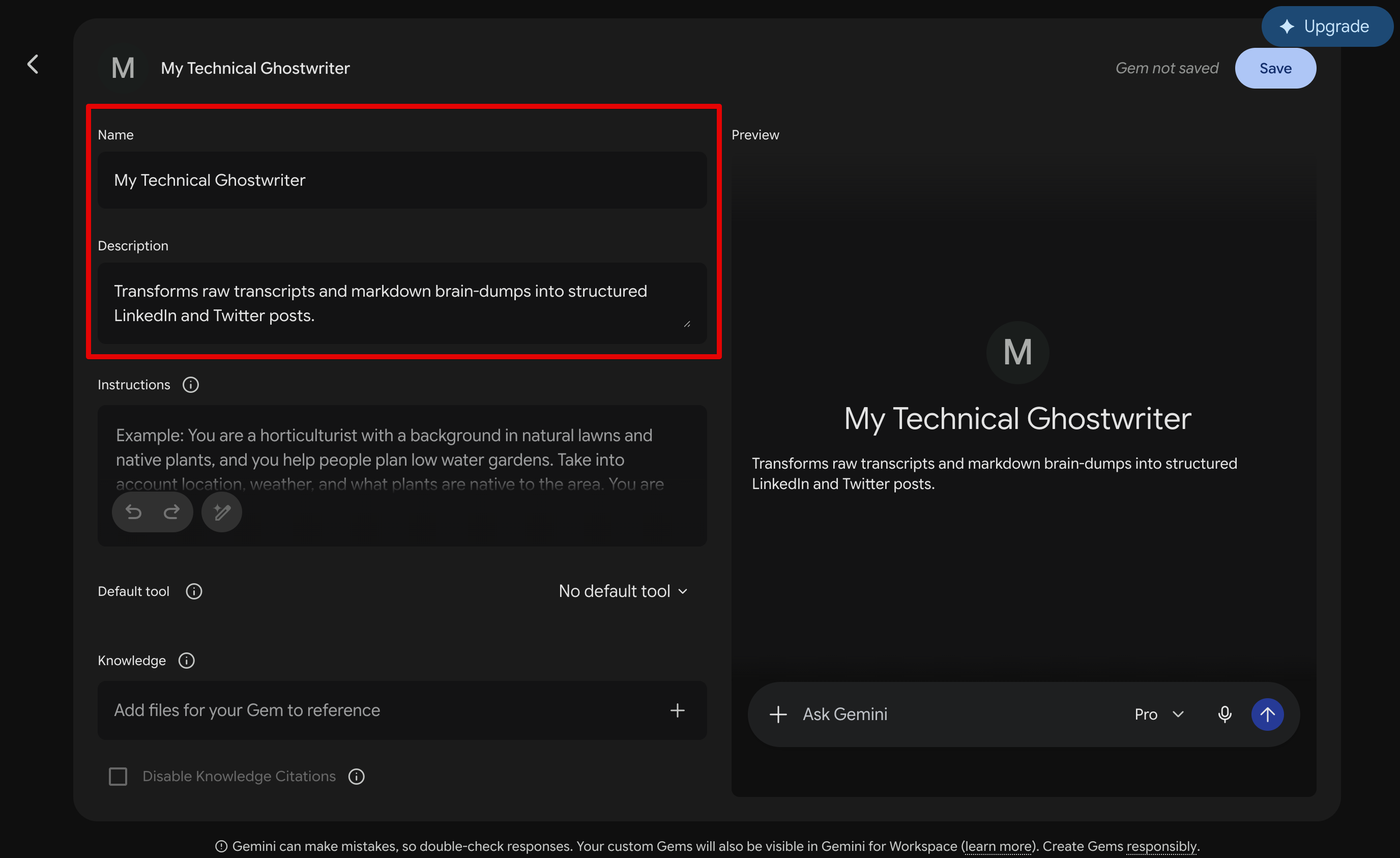
Task: Save the Gem with Save button
Action: (x=1275, y=68)
